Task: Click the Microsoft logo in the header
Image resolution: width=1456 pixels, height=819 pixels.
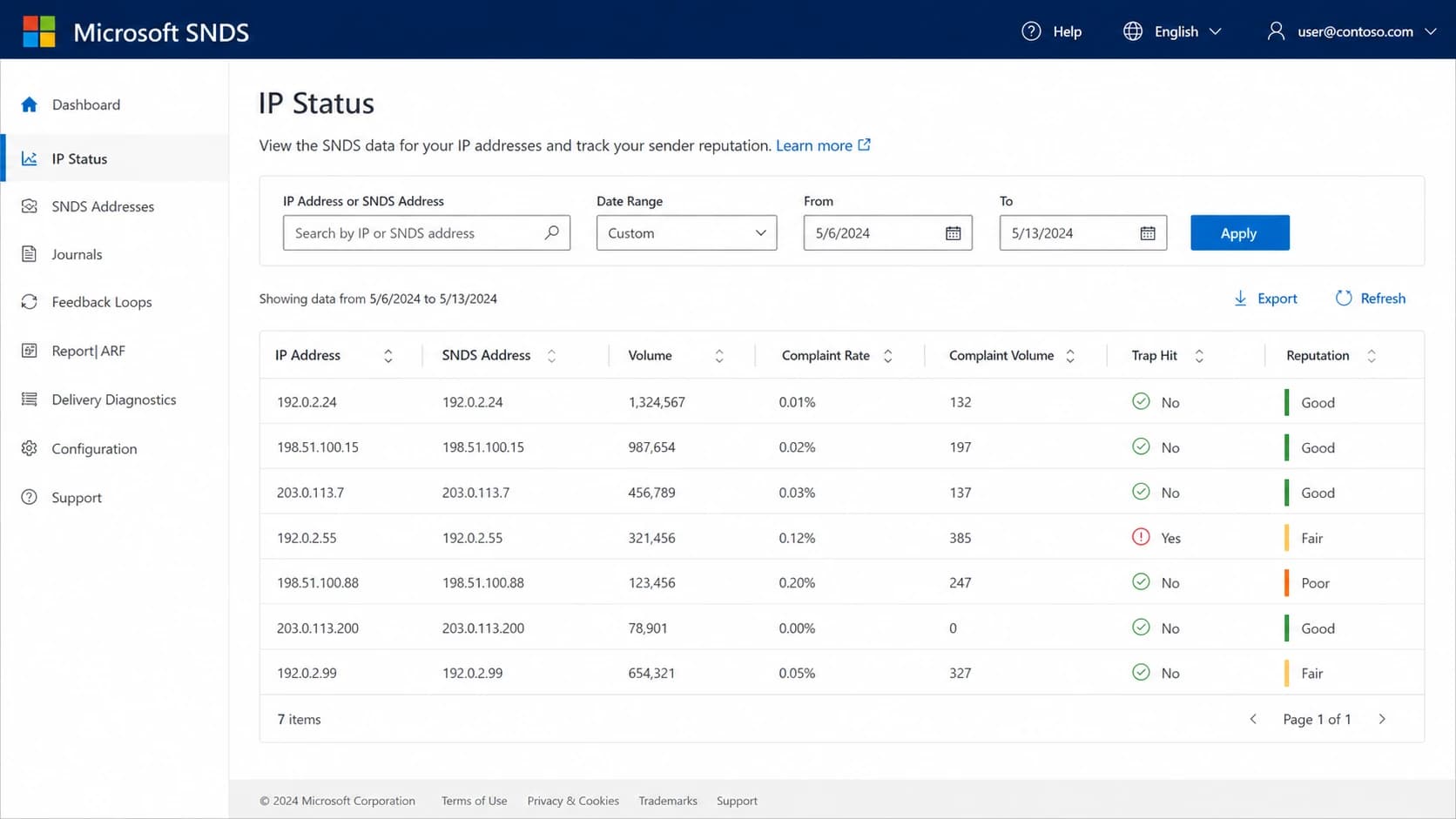Action: (x=38, y=31)
